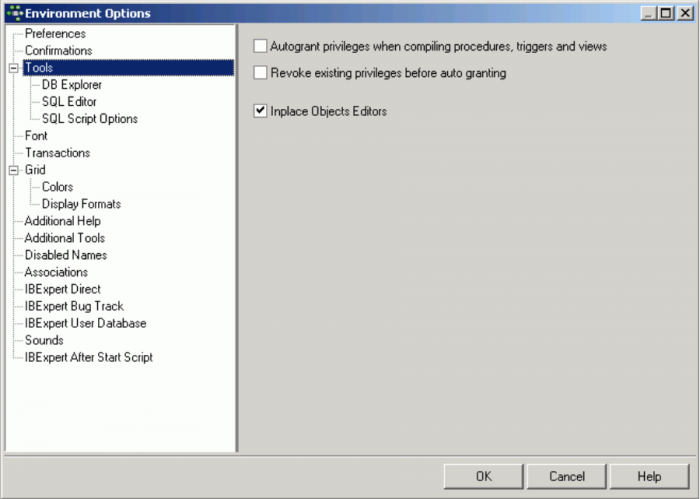This screenshot has height=499, width=700.
Task: Uncheck Inplace Objects Editors
Action: click(260, 111)
